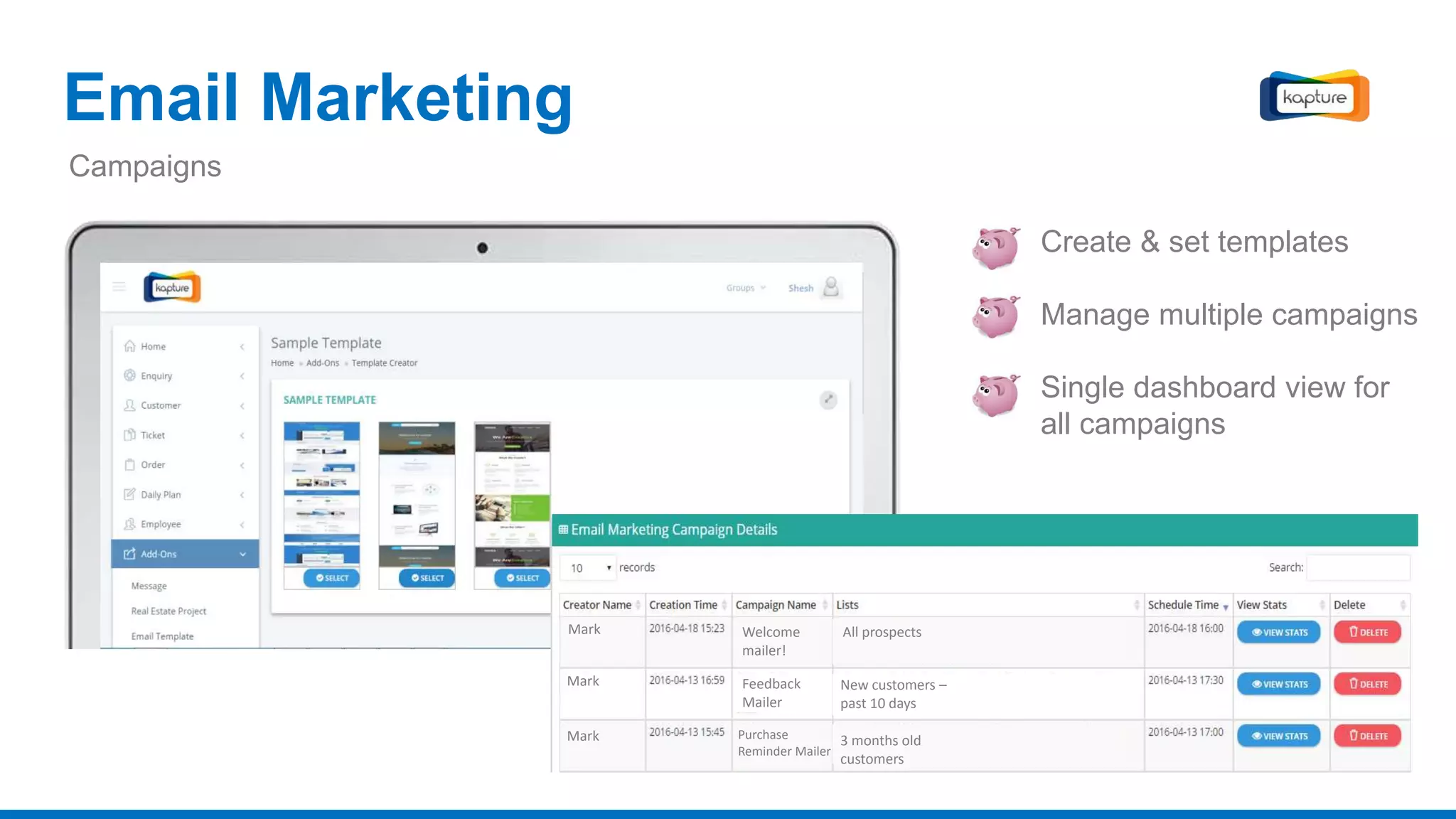Sort by Creator Name column

point(602,605)
